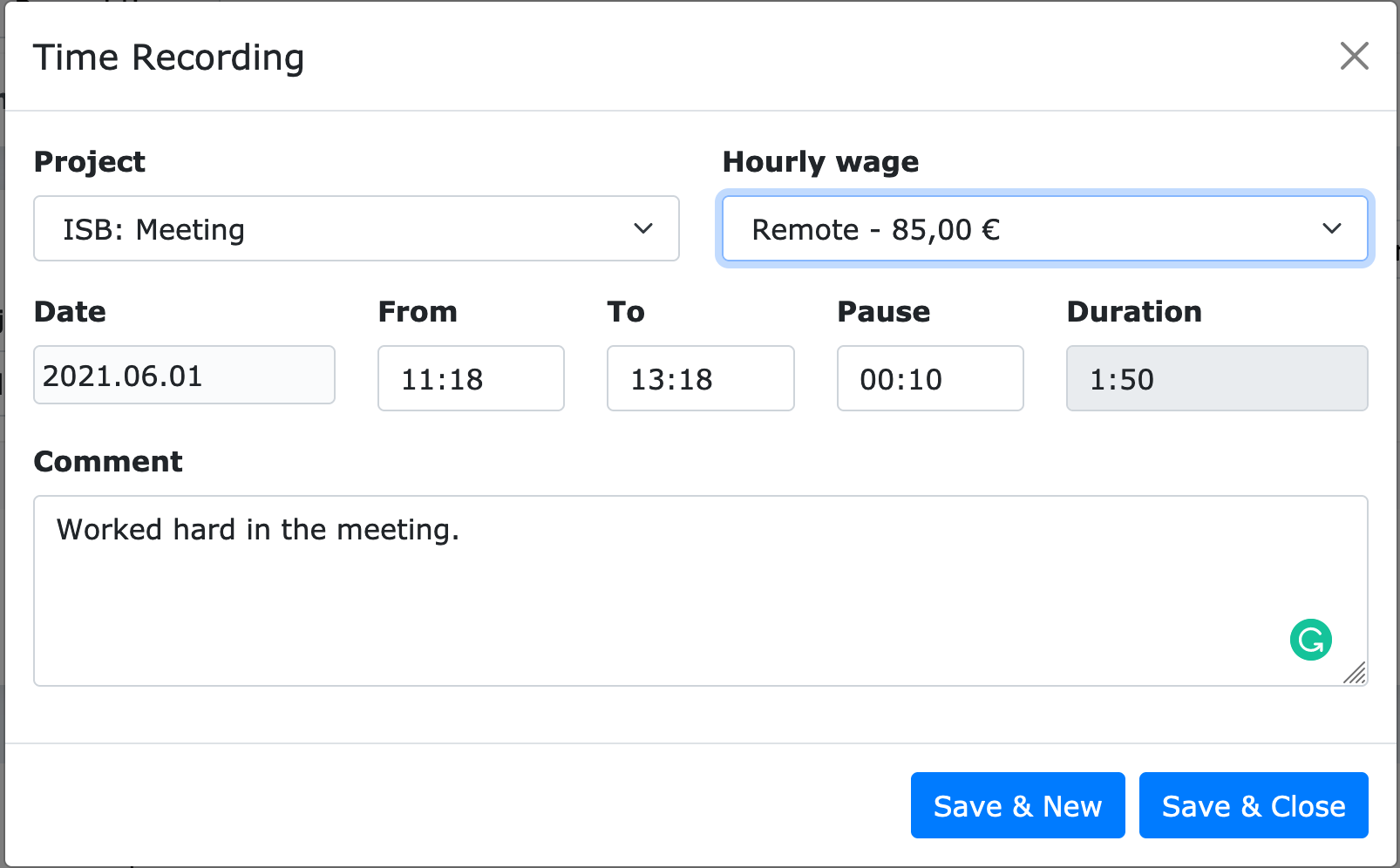Click the From time field showing 11:18
Image resolution: width=1400 pixels, height=868 pixels.
pos(471,378)
